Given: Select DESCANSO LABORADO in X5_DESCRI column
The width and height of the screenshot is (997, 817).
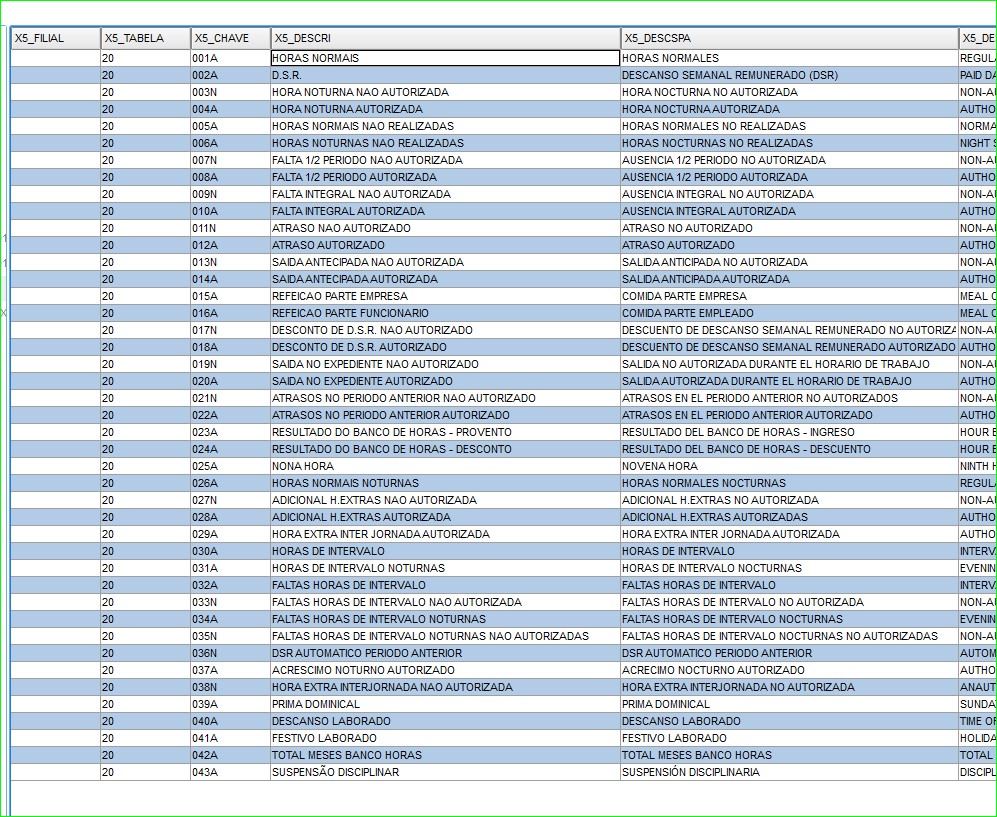Looking at the screenshot, I should (x=446, y=722).
